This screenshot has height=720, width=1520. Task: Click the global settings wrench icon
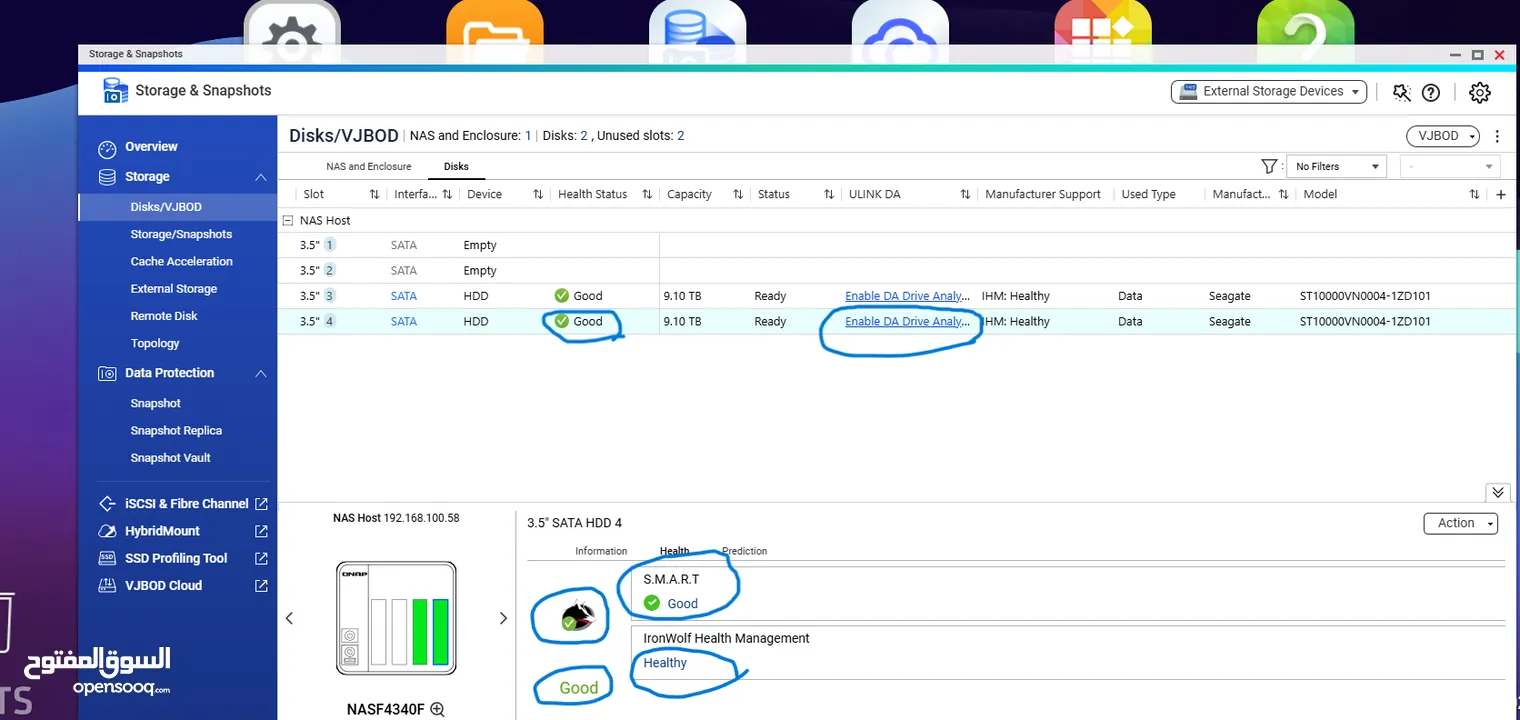click(x=1401, y=93)
